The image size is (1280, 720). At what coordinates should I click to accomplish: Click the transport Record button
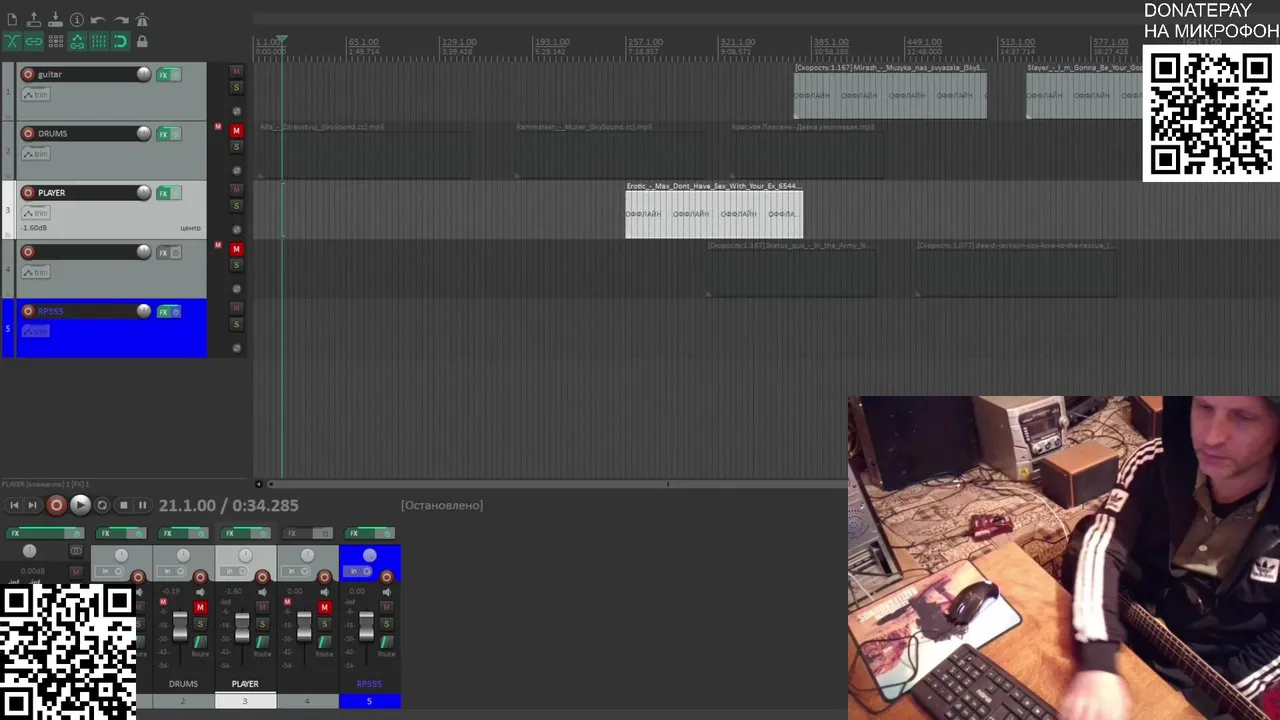click(x=56, y=505)
